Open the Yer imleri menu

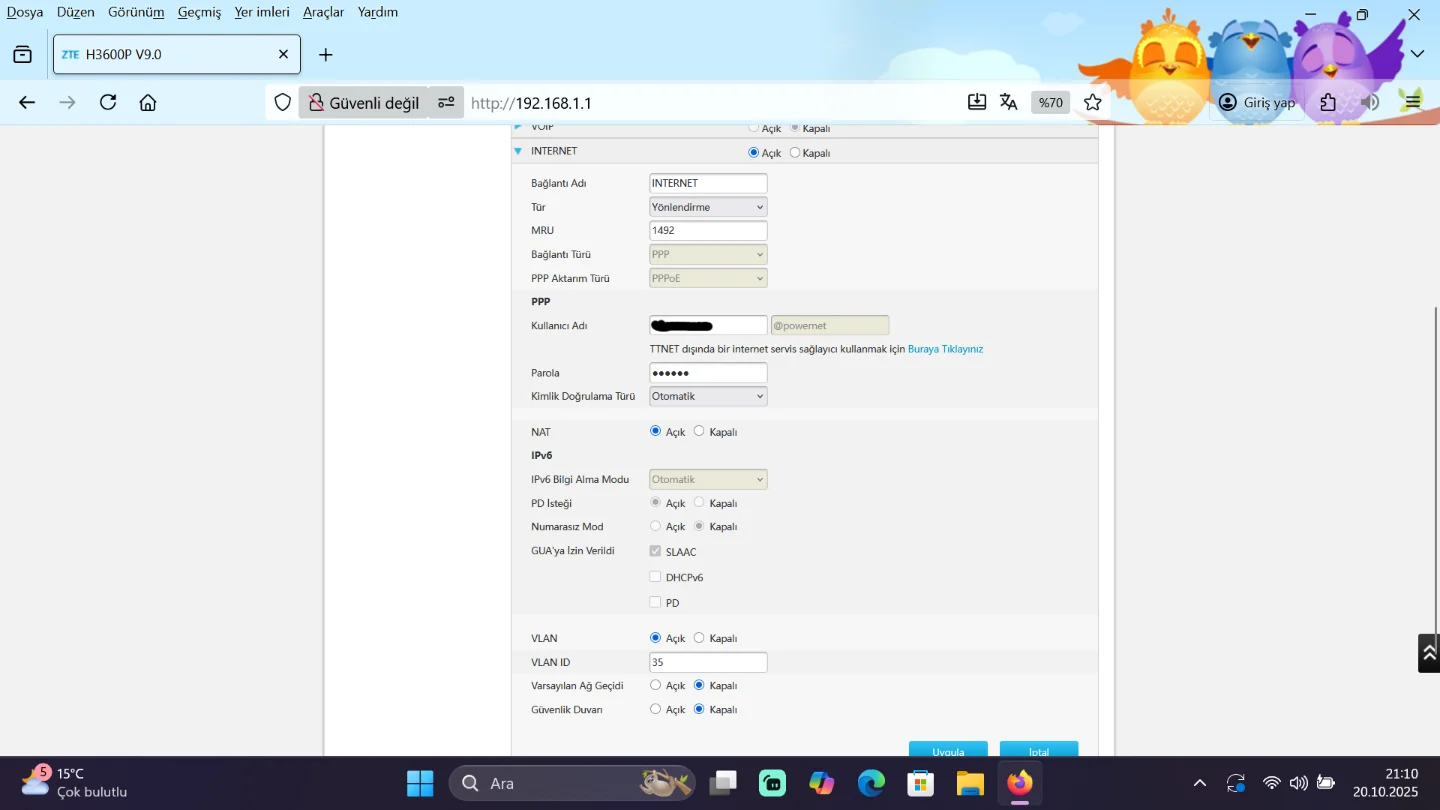pos(262,12)
